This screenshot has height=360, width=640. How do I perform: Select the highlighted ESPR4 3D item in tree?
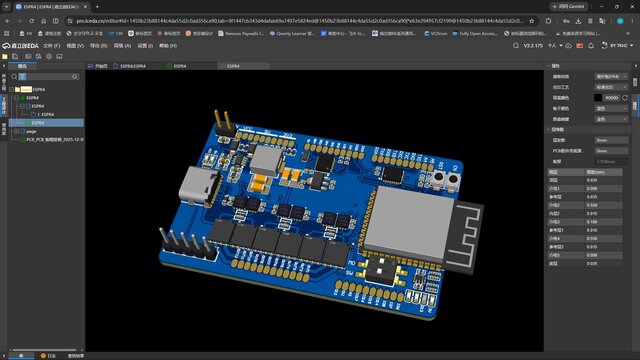pos(46,123)
